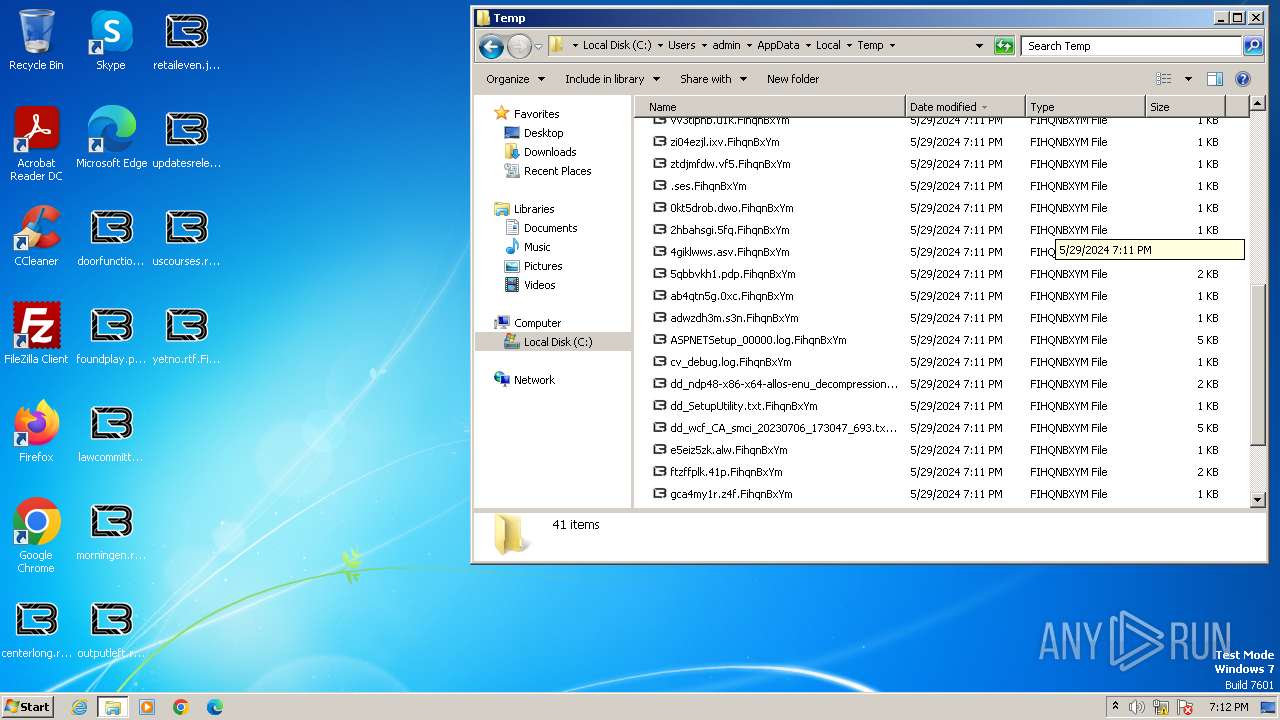Open Windows Media Player taskbar icon
Image resolution: width=1280 pixels, height=720 pixels.
[x=147, y=707]
